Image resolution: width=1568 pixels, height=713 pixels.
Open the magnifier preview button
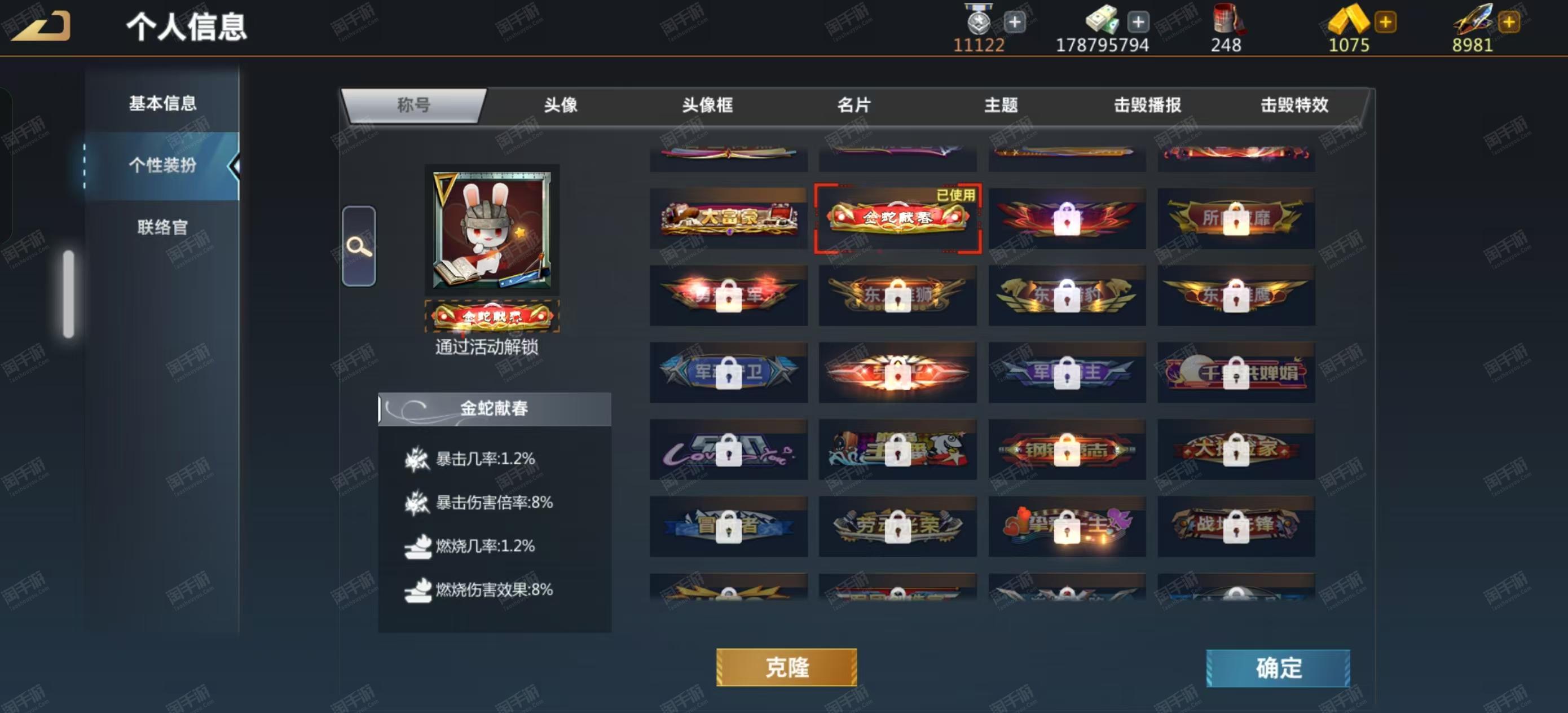tap(359, 246)
